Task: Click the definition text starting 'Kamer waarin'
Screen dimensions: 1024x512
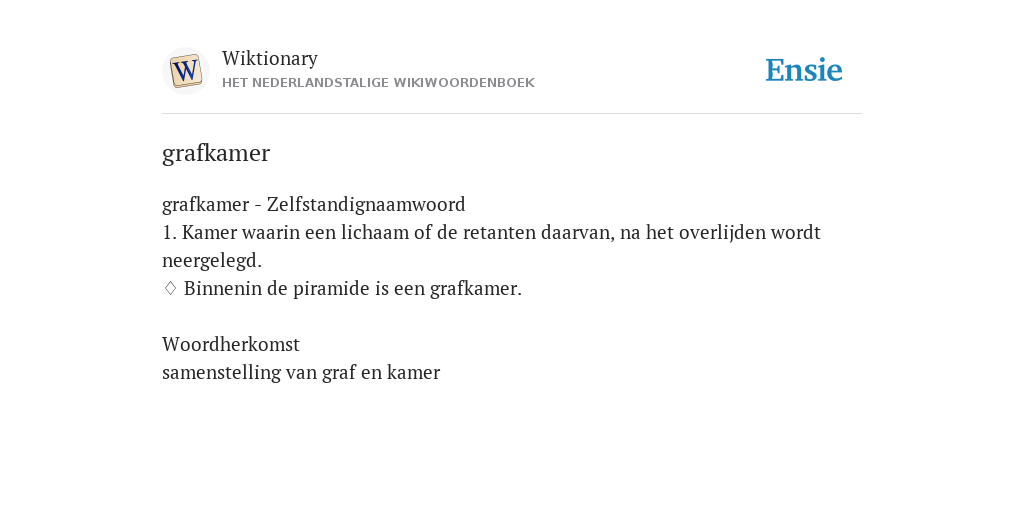Action: (491, 246)
